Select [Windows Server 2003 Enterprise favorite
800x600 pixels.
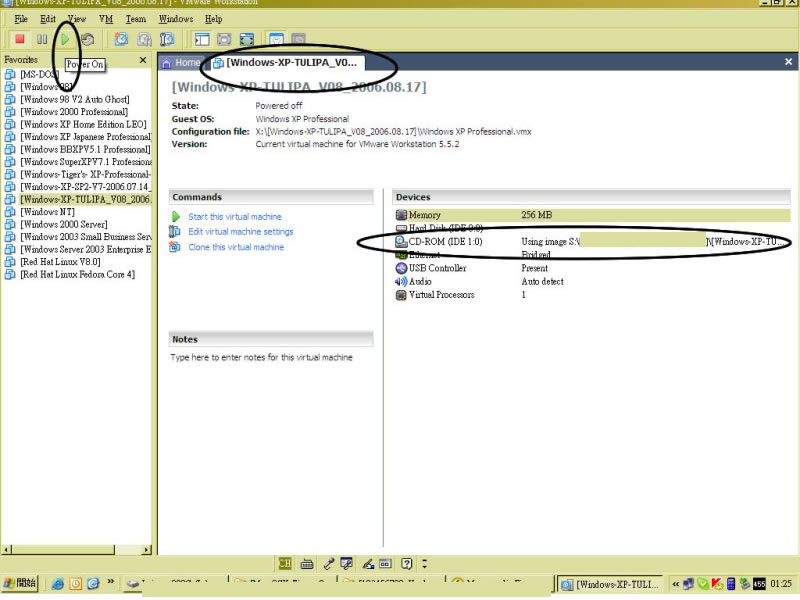pos(85,249)
